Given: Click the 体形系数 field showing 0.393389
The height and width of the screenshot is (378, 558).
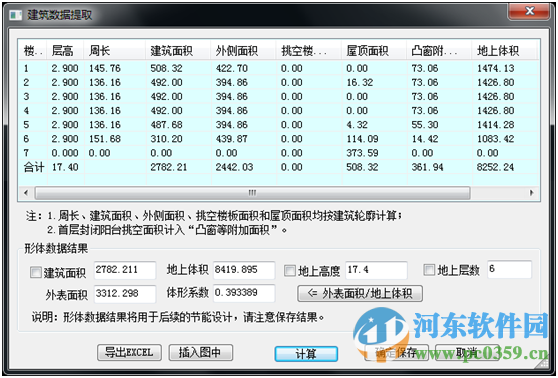Looking at the screenshot, I should pyautogui.click(x=244, y=293).
